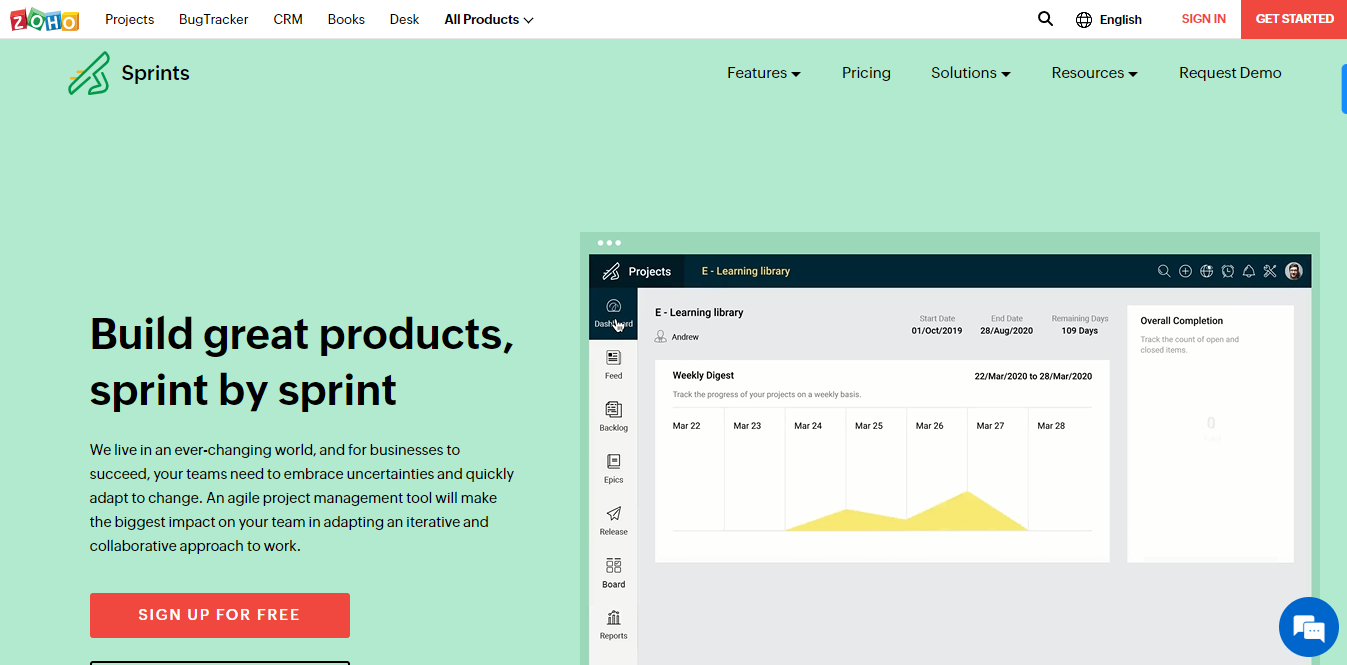Image resolution: width=1347 pixels, height=665 pixels.
Task: Click the E - Learning library project title
Action: point(699,312)
